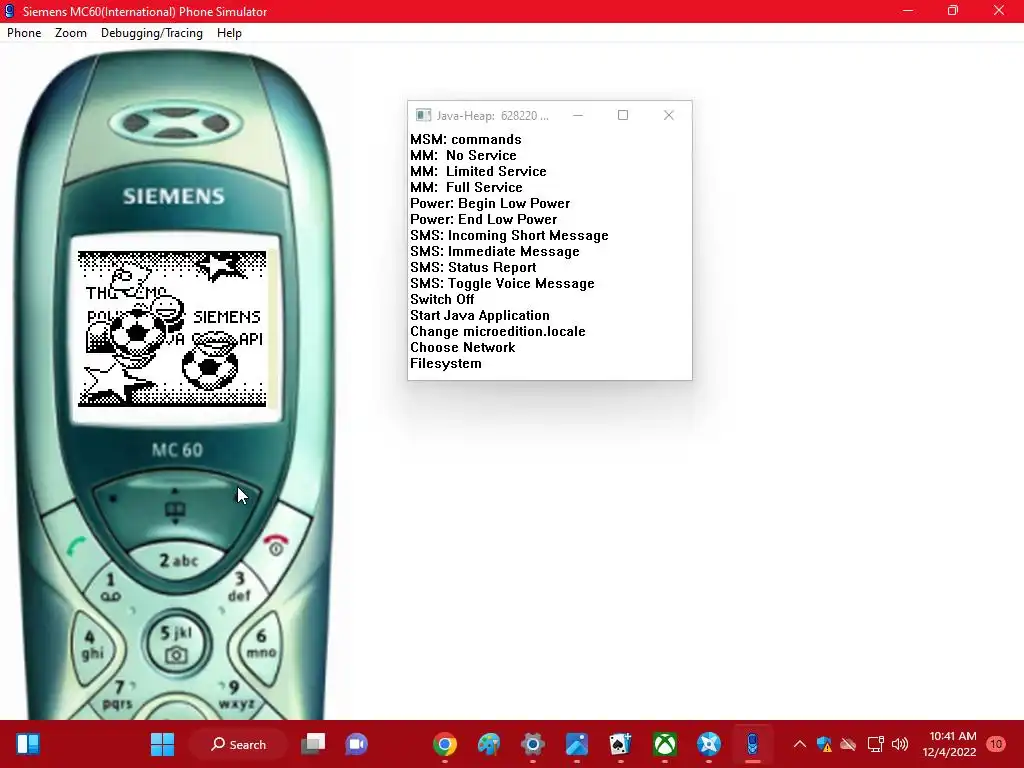1024x768 pixels.
Task: Tap the '3 def' phone key
Action: [x=240, y=586]
